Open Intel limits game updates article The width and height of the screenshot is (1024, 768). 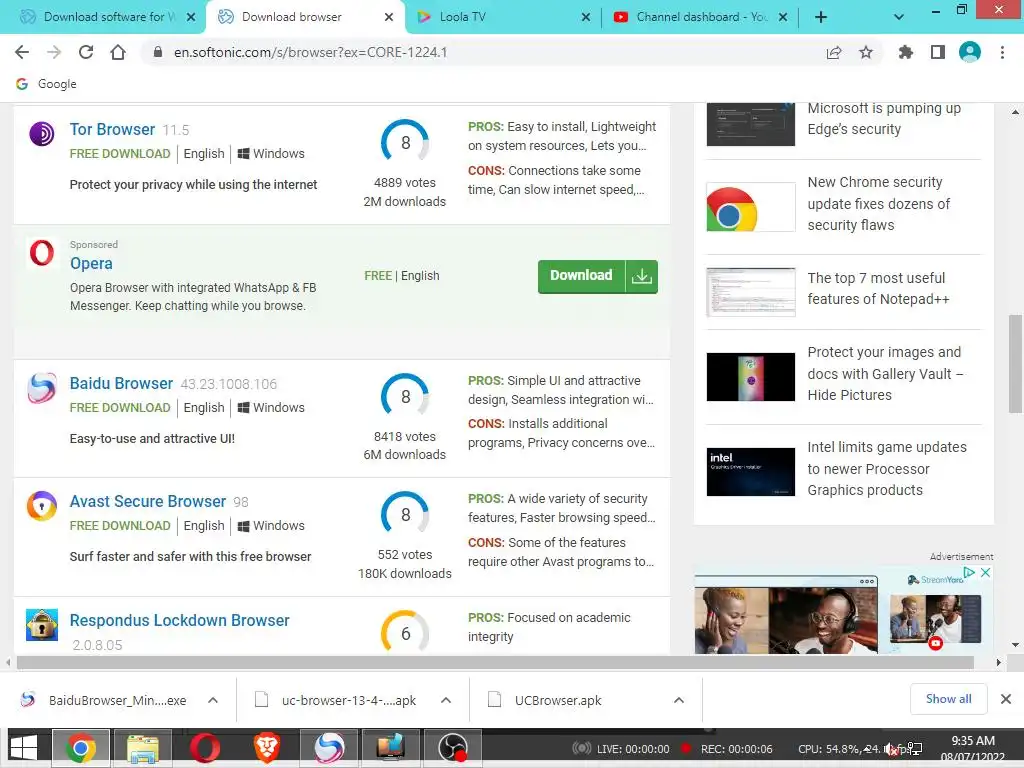[x=887, y=469]
